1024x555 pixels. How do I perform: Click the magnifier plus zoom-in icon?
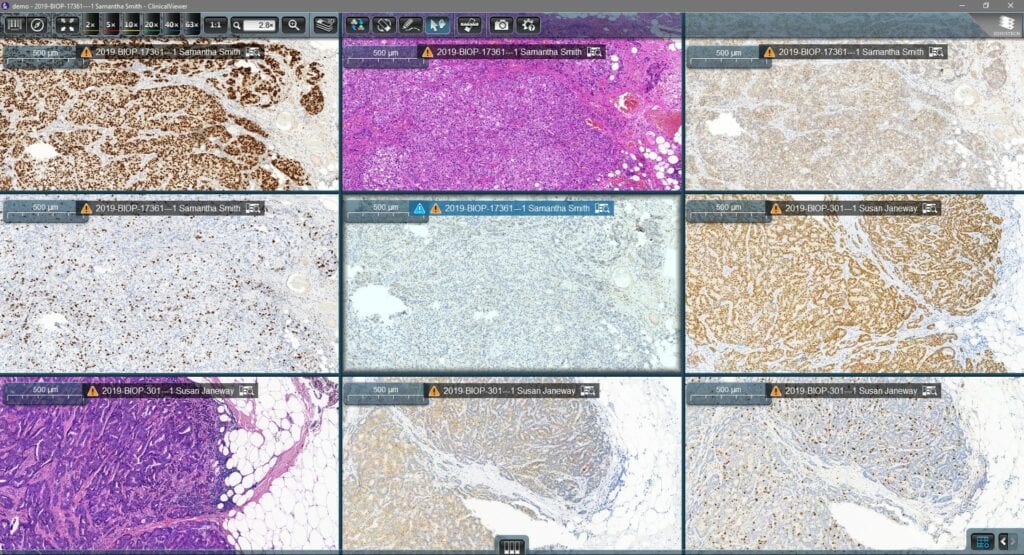point(294,25)
